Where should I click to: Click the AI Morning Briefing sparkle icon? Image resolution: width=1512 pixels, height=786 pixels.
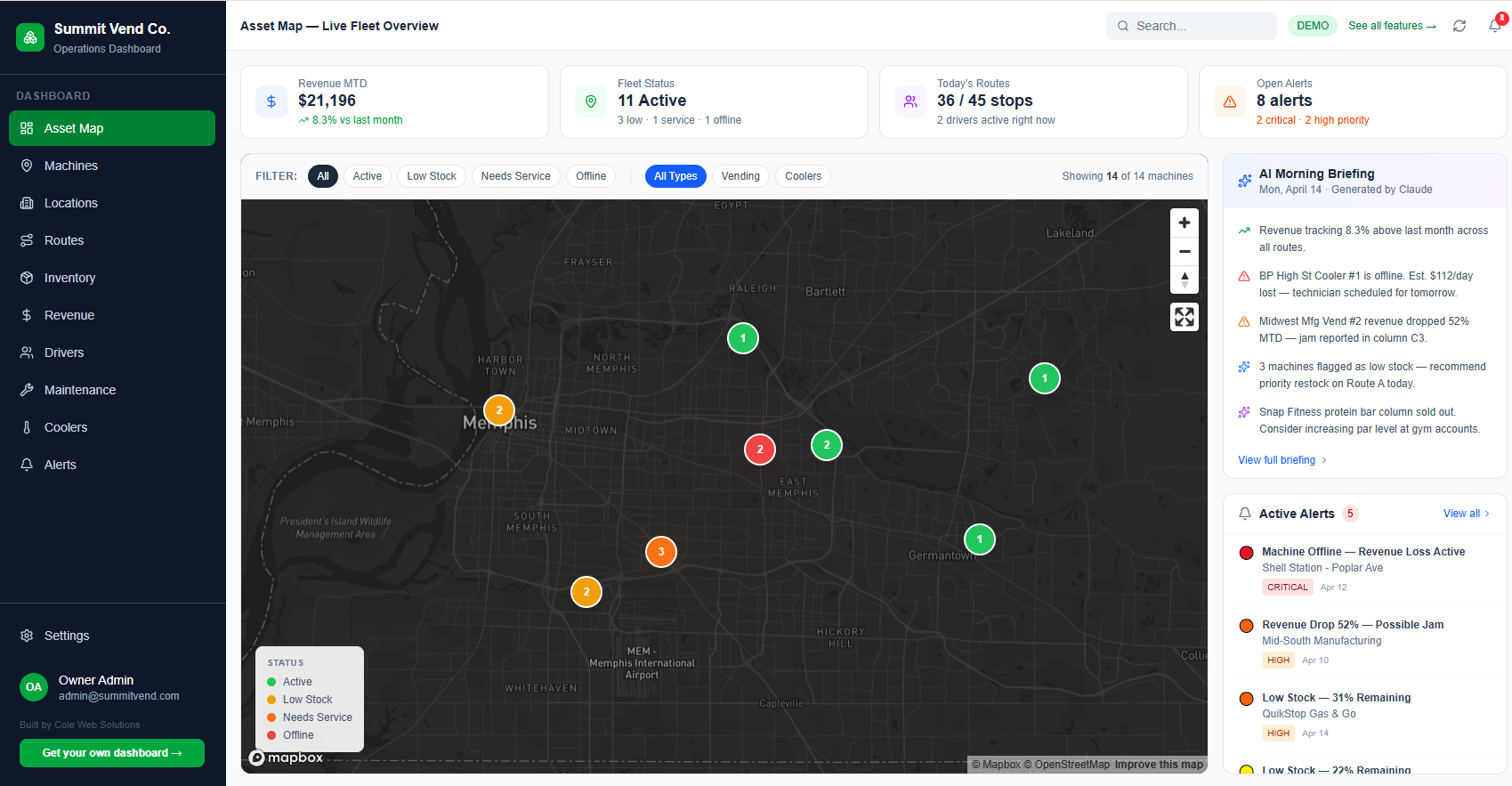point(1244,182)
